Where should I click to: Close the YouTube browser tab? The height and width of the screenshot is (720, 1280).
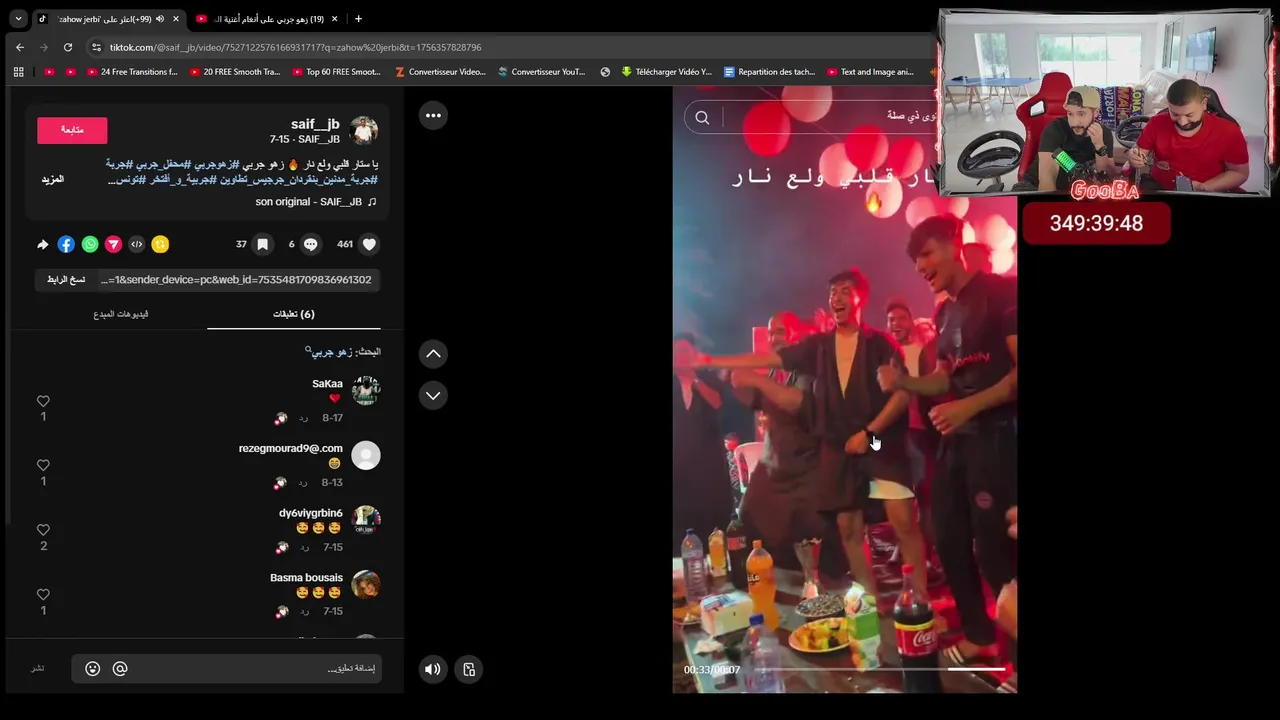point(334,19)
